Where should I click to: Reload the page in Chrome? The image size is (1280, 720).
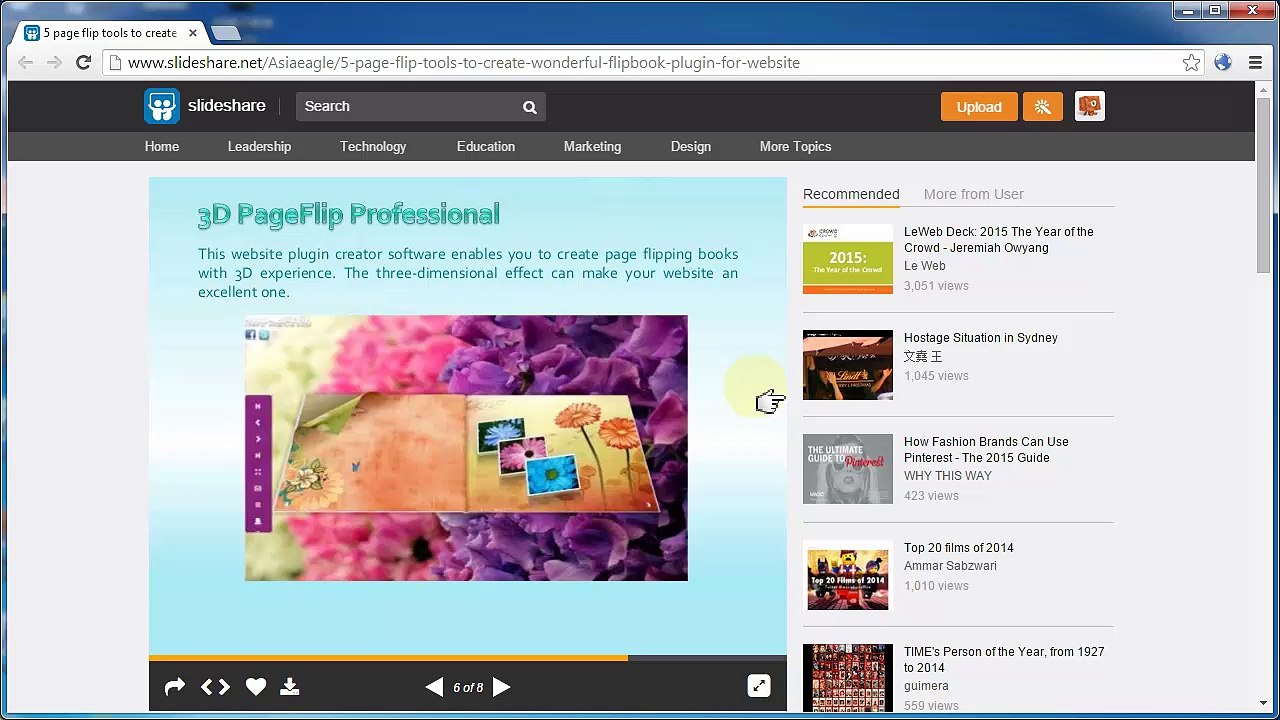point(84,63)
